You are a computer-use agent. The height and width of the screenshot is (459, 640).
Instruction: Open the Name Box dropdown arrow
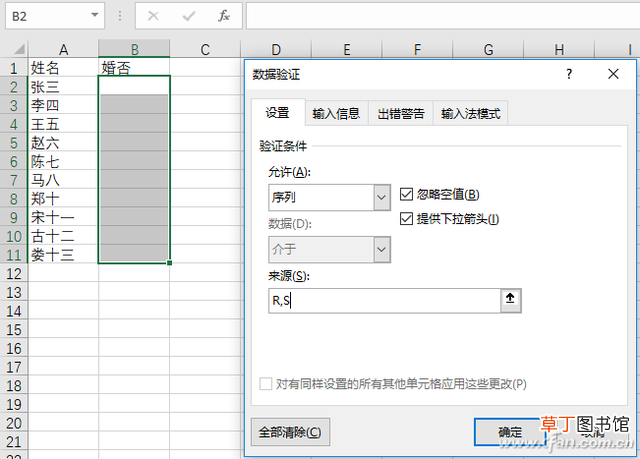[x=95, y=16]
